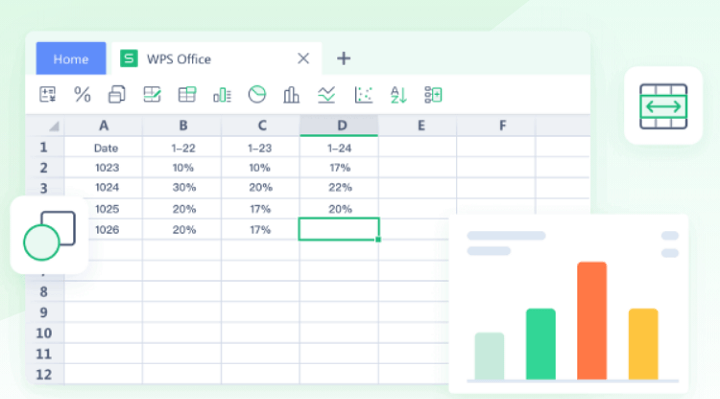Click the '17%' cell in column D

339,168
